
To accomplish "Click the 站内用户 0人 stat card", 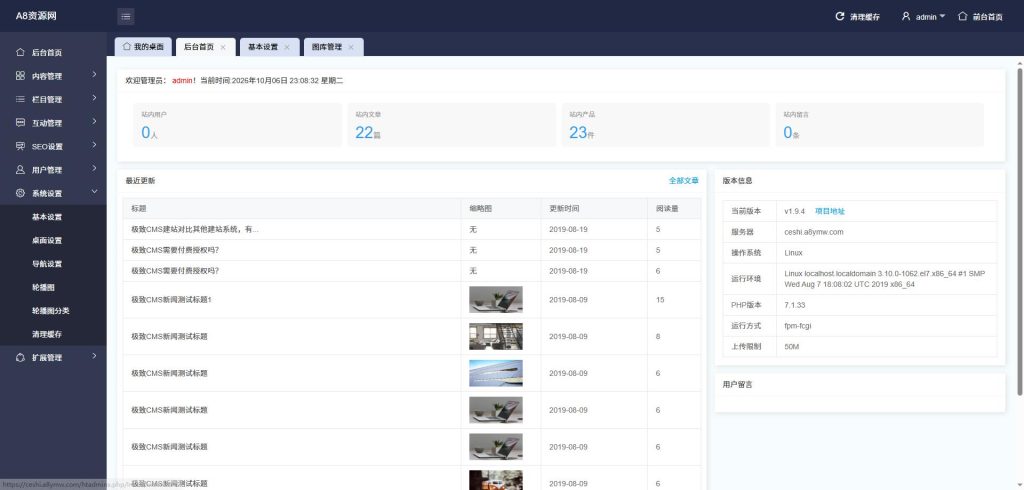I will 238,125.
